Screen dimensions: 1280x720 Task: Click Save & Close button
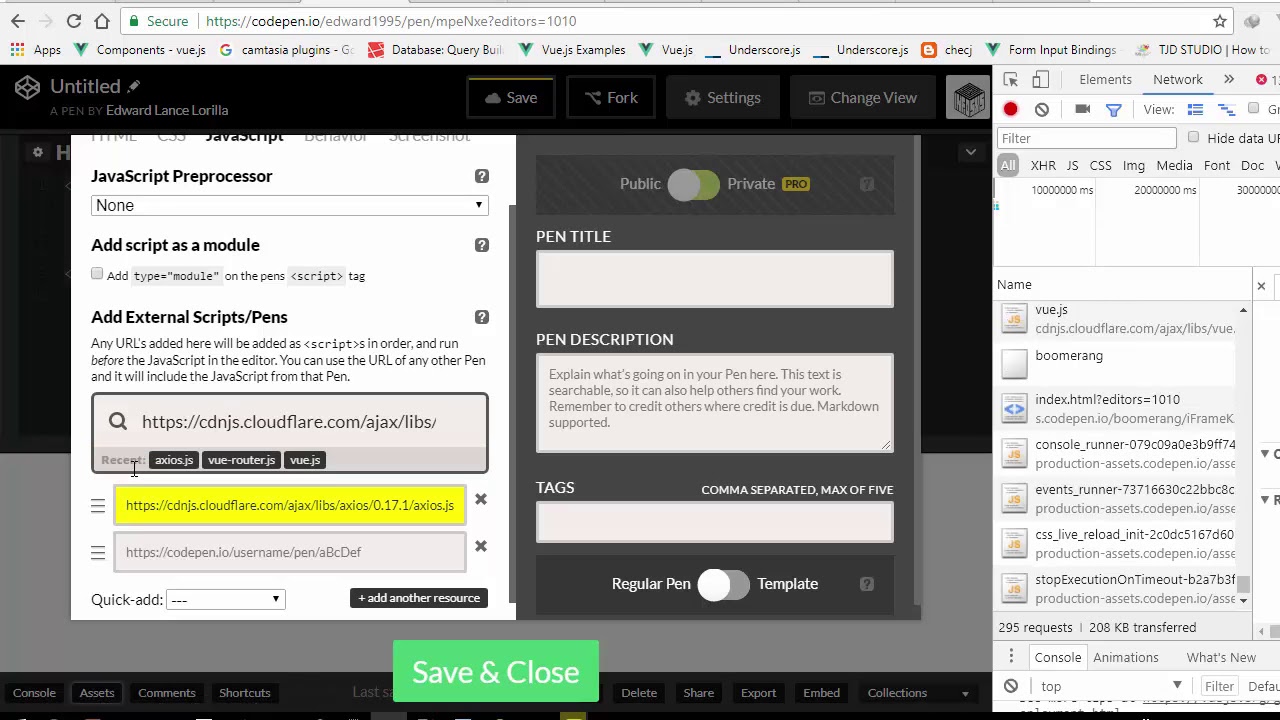click(496, 672)
